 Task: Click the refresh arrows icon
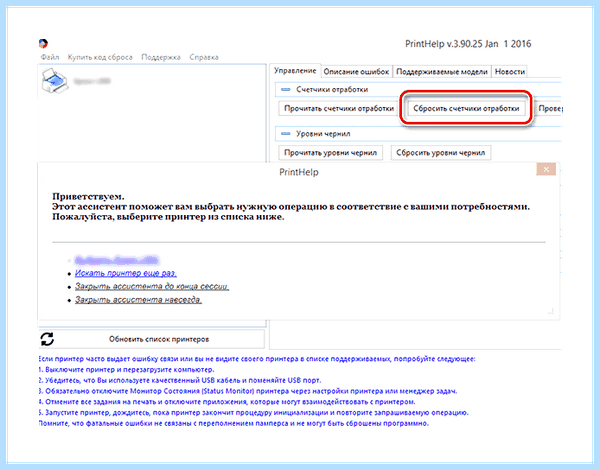(47, 339)
